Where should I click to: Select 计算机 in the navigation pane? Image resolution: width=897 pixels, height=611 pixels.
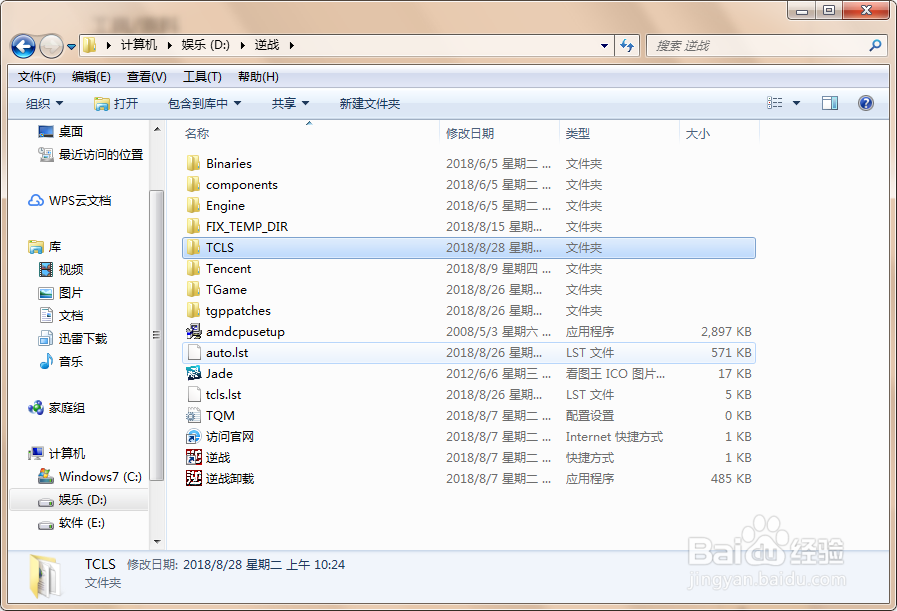pyautogui.click(x=66, y=454)
